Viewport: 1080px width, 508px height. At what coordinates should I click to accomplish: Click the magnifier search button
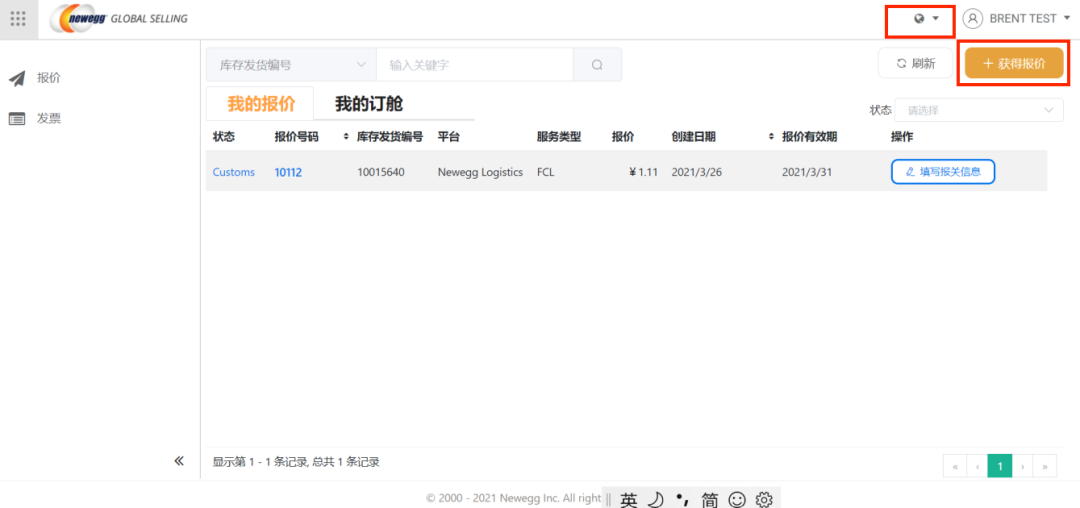(597, 65)
